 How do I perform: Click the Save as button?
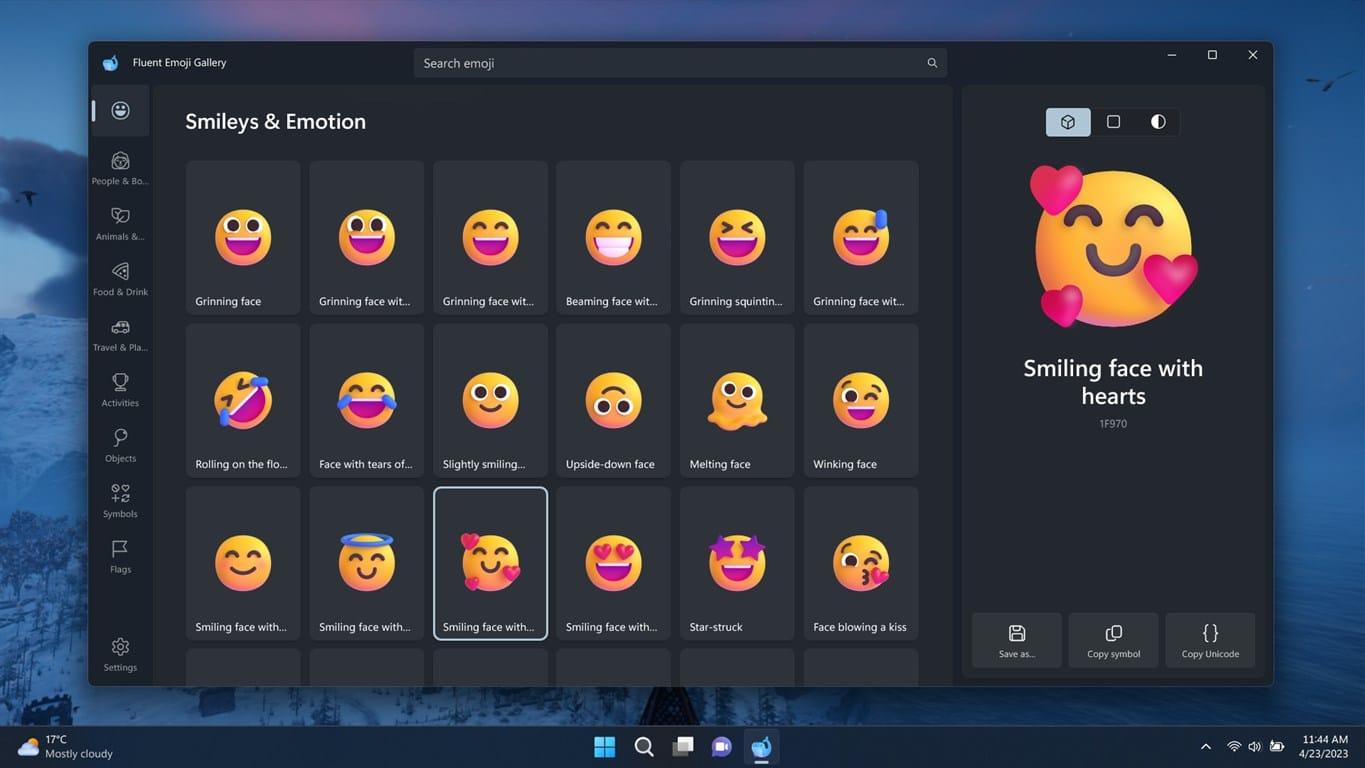(x=1016, y=640)
